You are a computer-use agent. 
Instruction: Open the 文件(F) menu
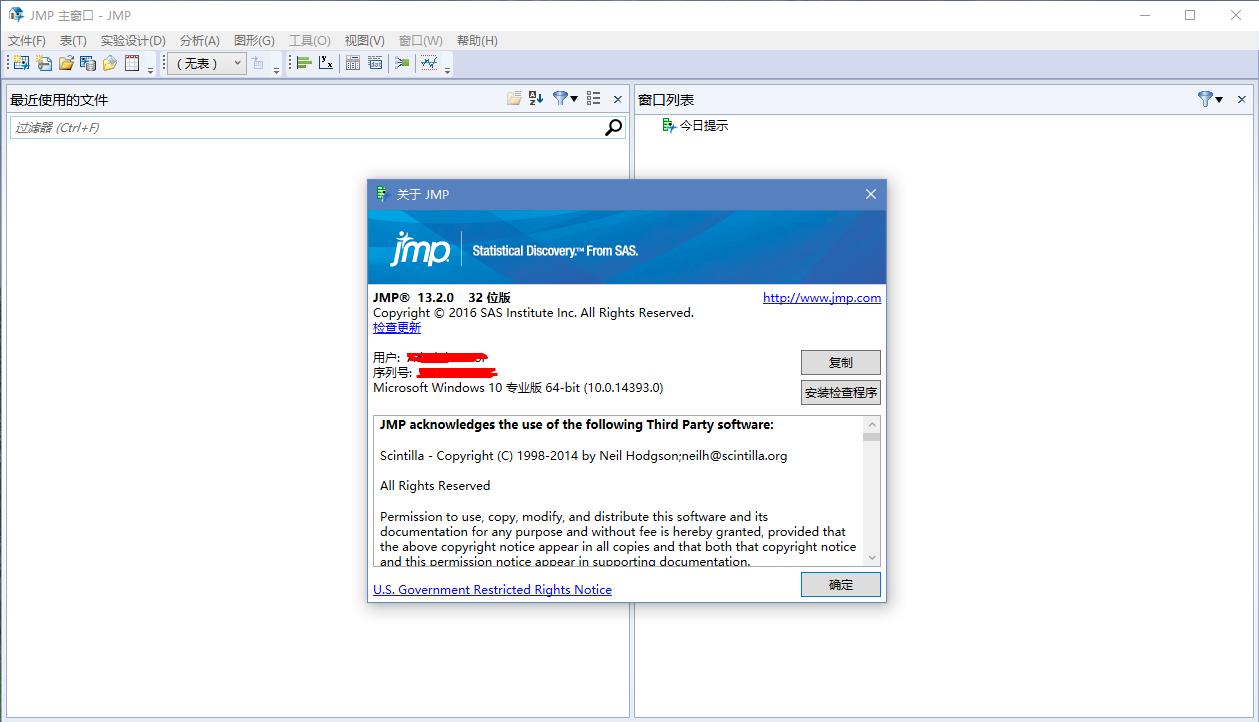[x=27, y=40]
